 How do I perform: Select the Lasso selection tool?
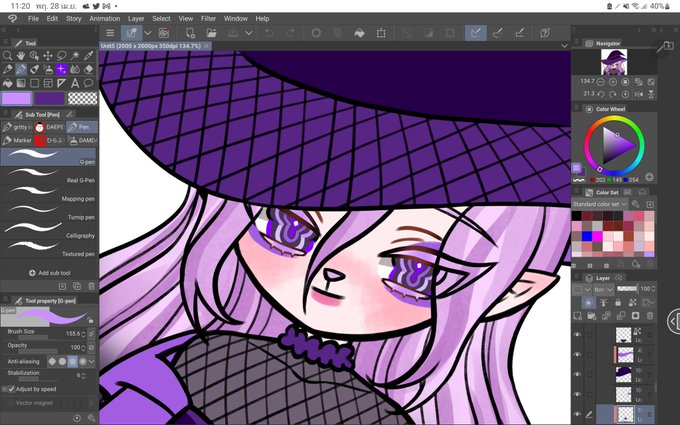pyautogui.click(x=62, y=56)
